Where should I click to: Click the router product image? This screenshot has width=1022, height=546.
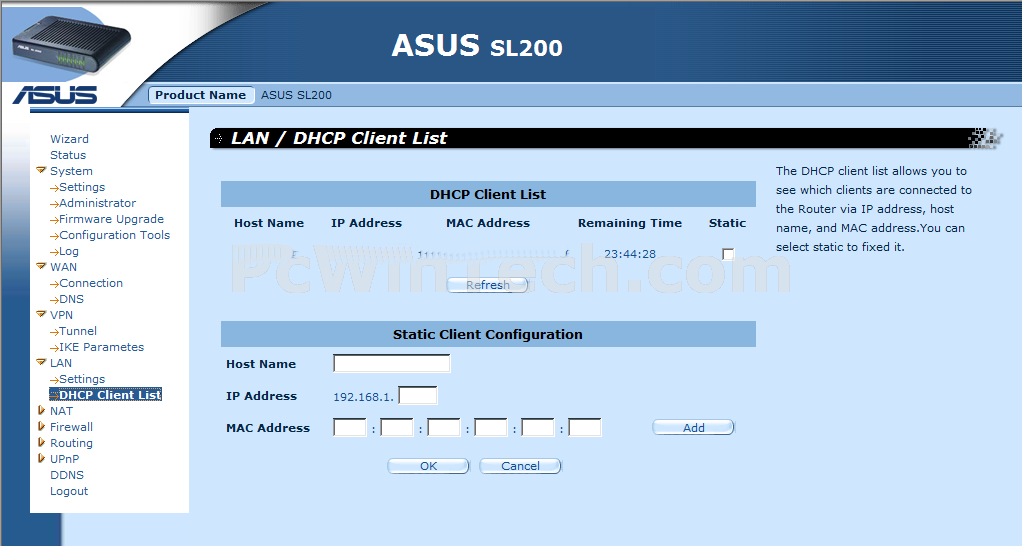[70, 47]
